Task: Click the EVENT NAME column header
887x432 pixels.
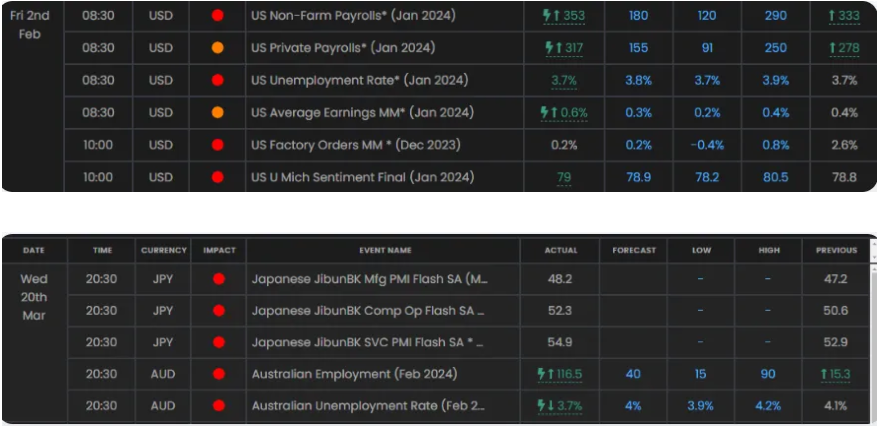Action: coord(387,250)
